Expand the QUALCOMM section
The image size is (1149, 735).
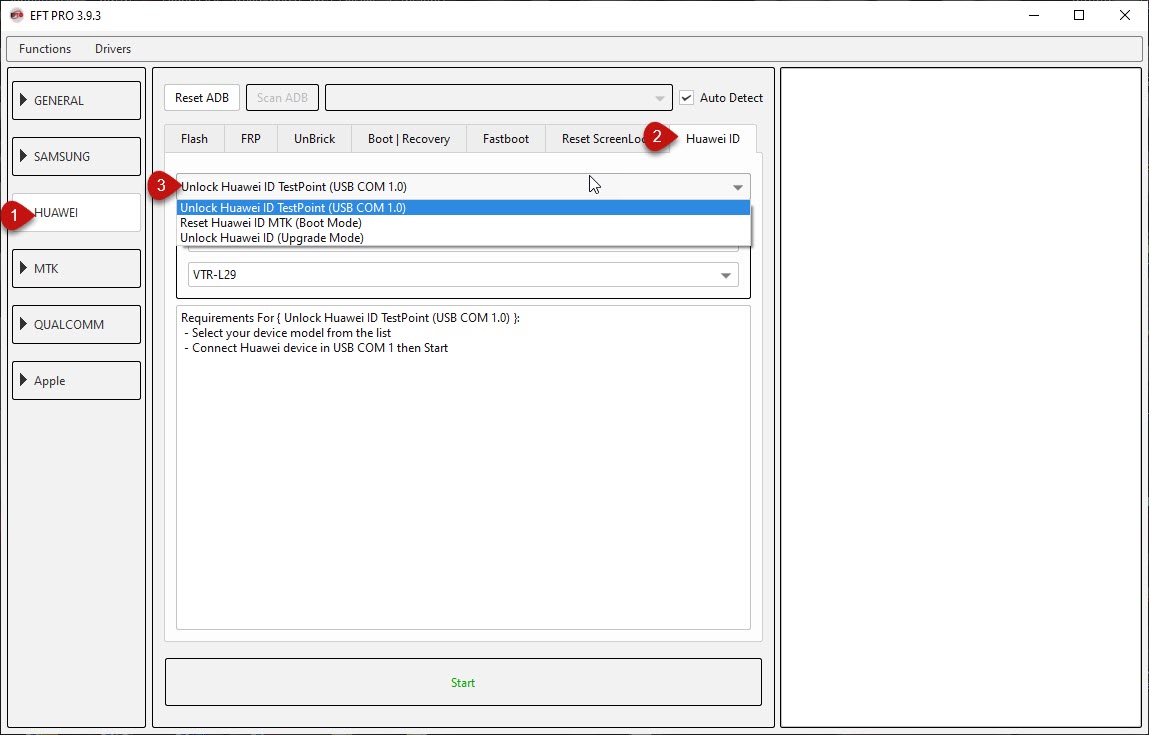tap(76, 325)
